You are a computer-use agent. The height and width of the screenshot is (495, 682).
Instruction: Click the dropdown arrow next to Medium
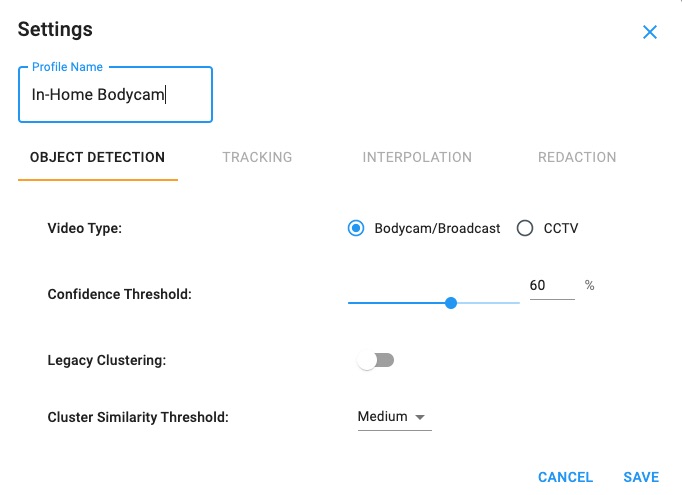click(x=420, y=417)
